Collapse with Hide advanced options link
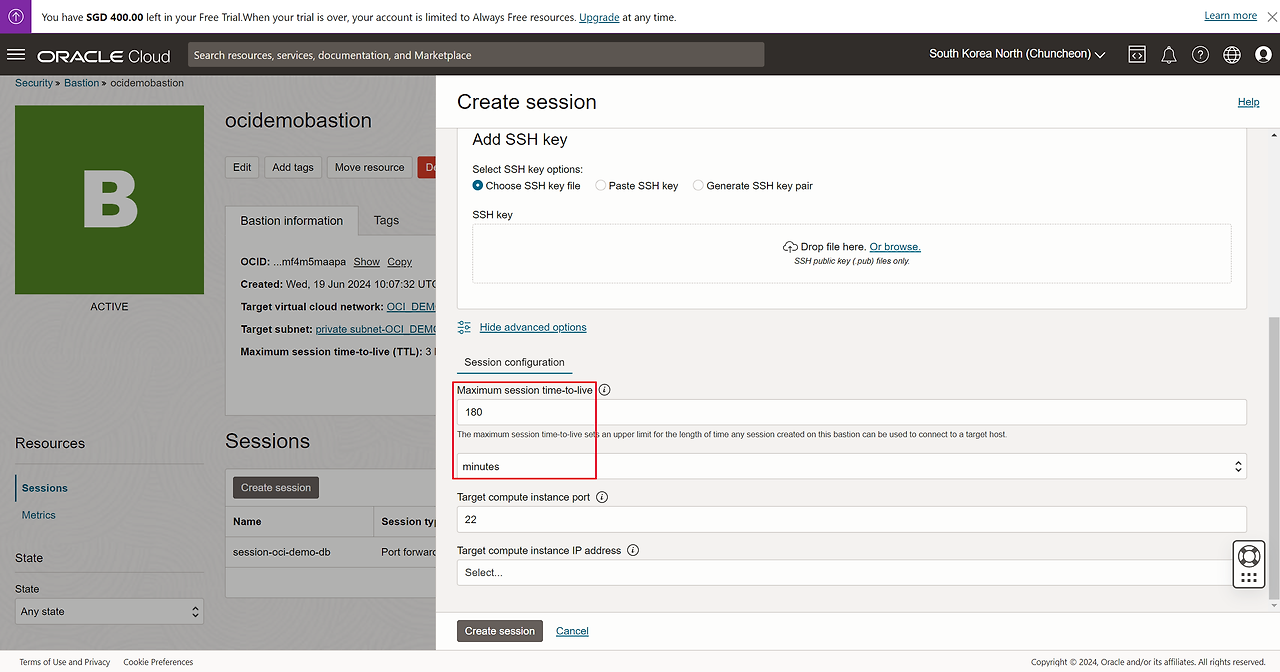The width and height of the screenshot is (1280, 672). click(532, 327)
